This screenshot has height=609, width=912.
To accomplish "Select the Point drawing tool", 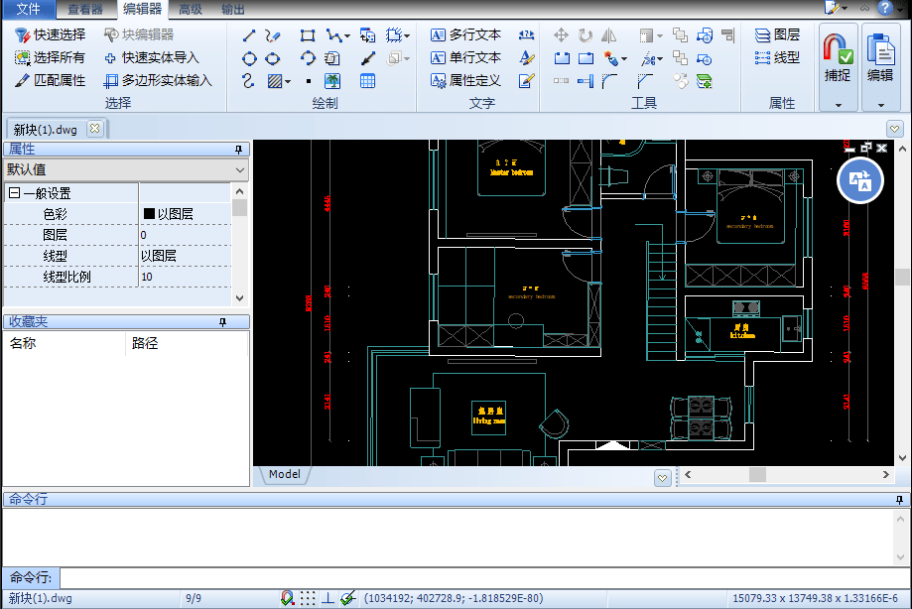I will (x=308, y=81).
